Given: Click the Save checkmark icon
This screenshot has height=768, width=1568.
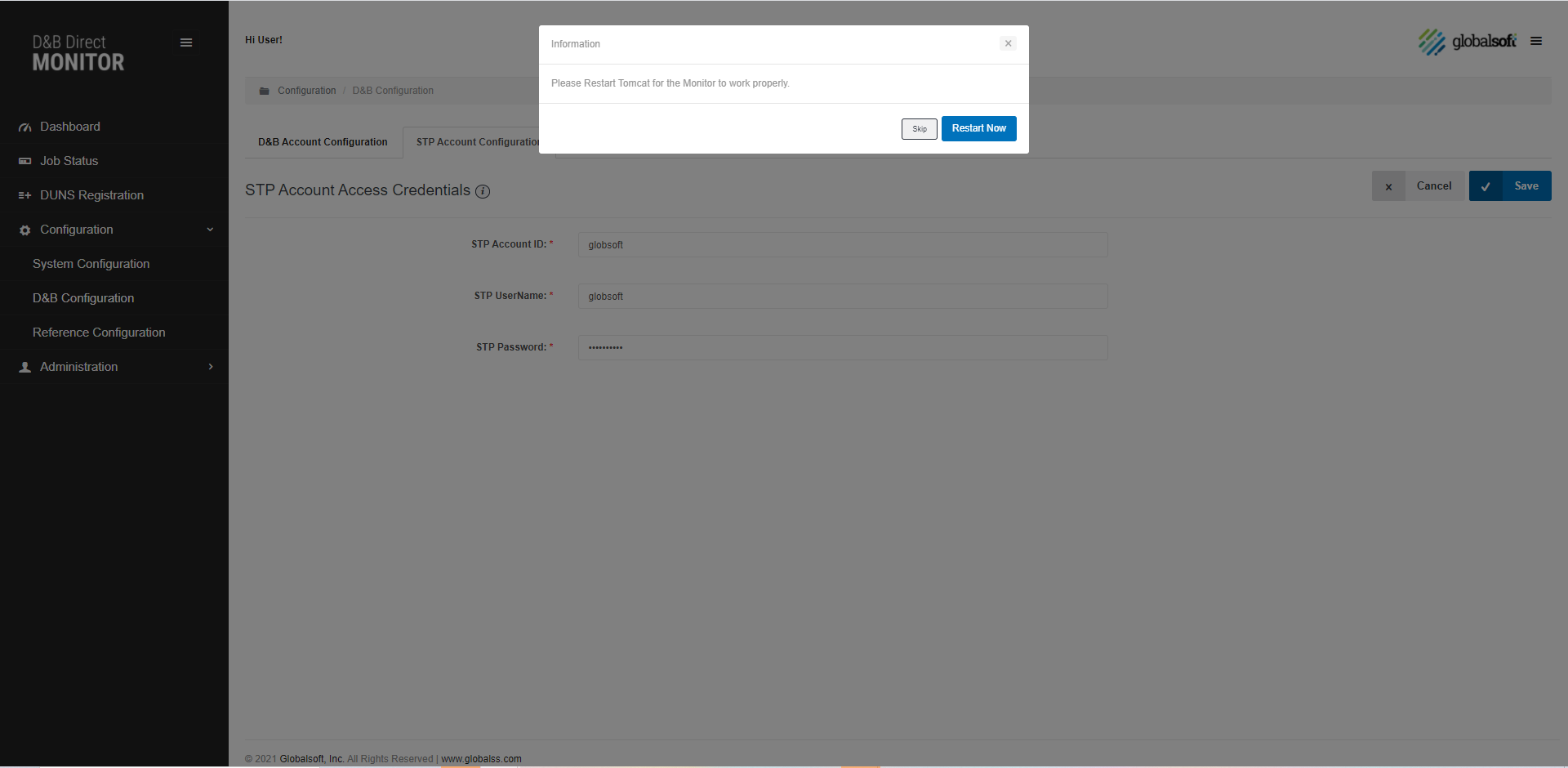Looking at the screenshot, I should coord(1486,186).
